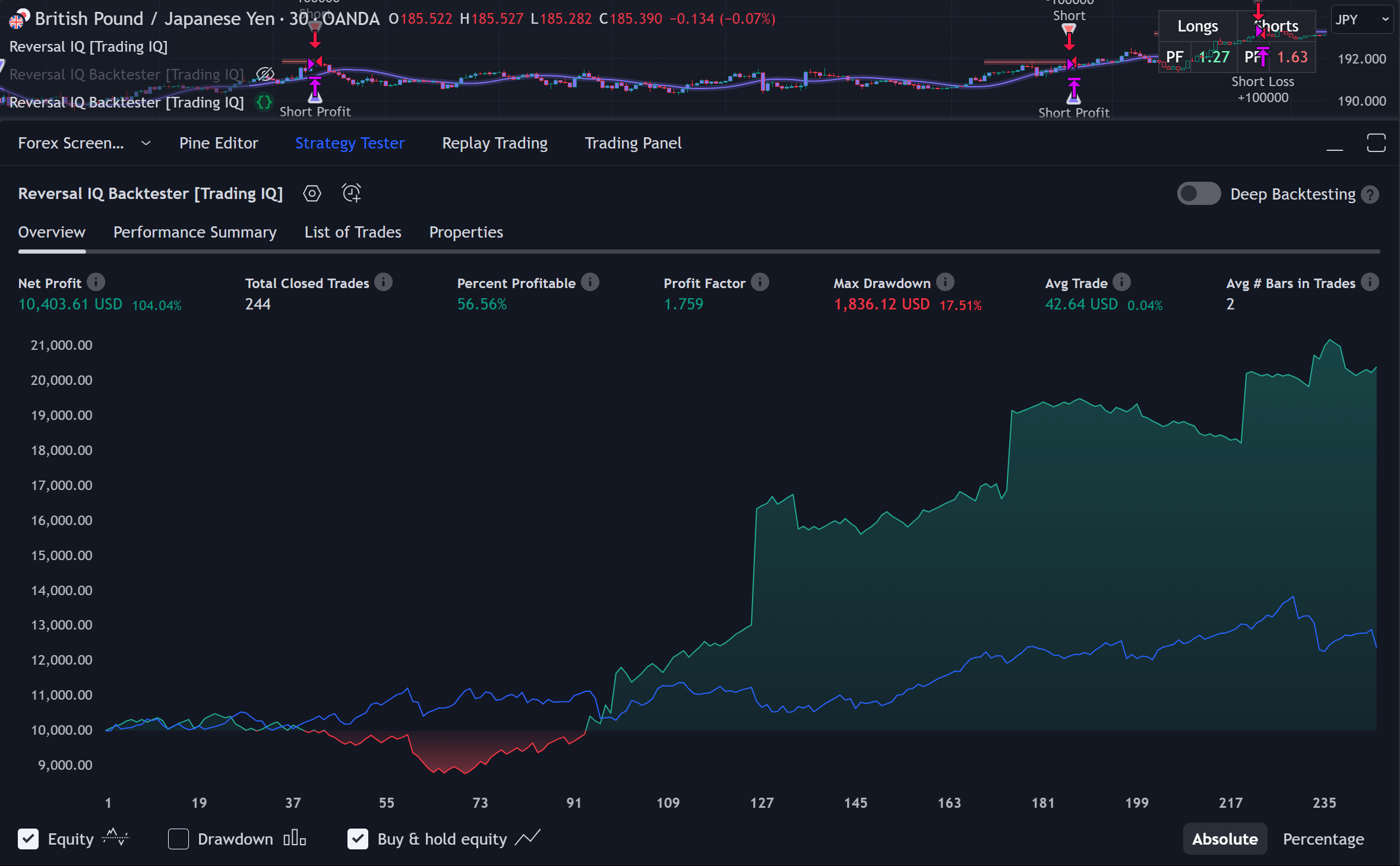This screenshot has width=1400, height=866.
Task: Click Avg Trade info icon
Action: tap(1121, 282)
